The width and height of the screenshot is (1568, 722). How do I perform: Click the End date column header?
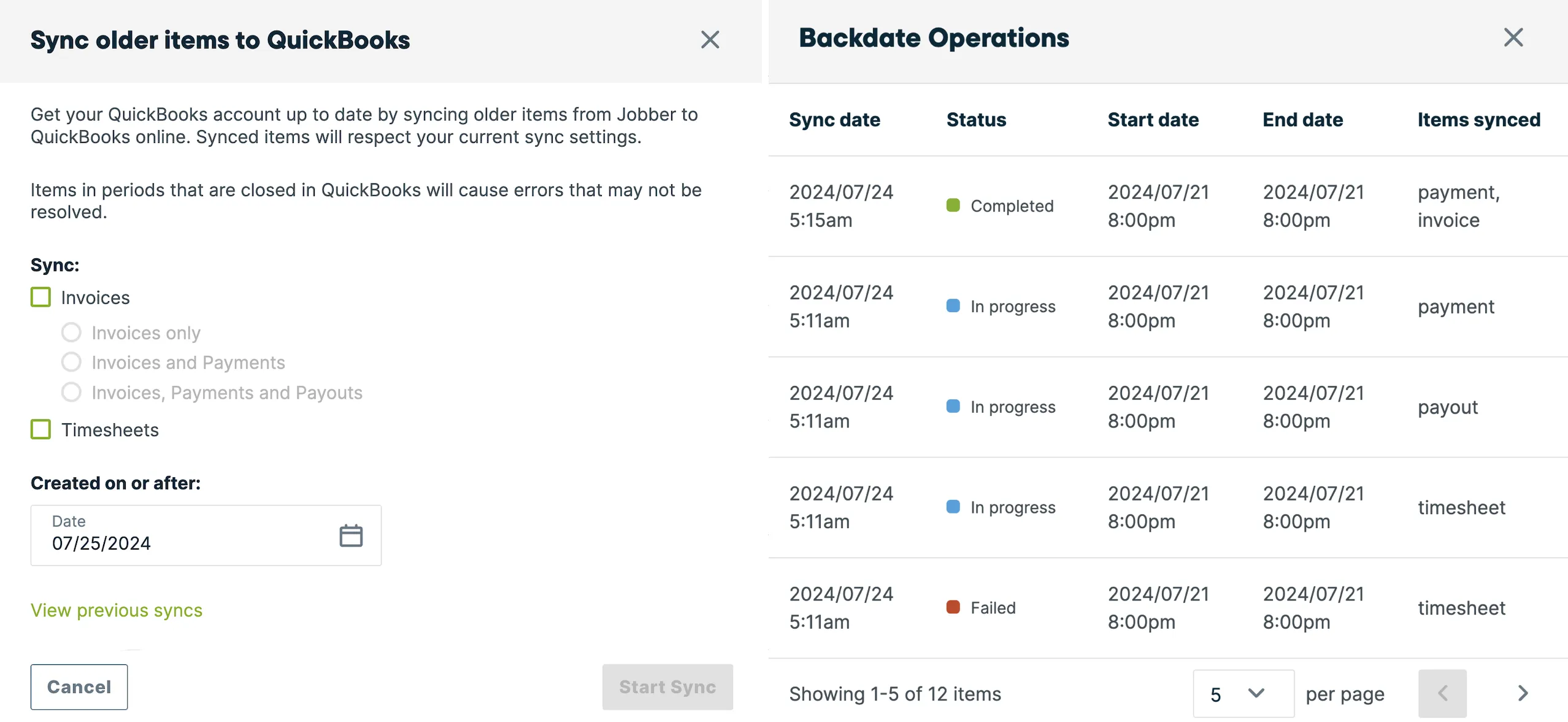1302,120
